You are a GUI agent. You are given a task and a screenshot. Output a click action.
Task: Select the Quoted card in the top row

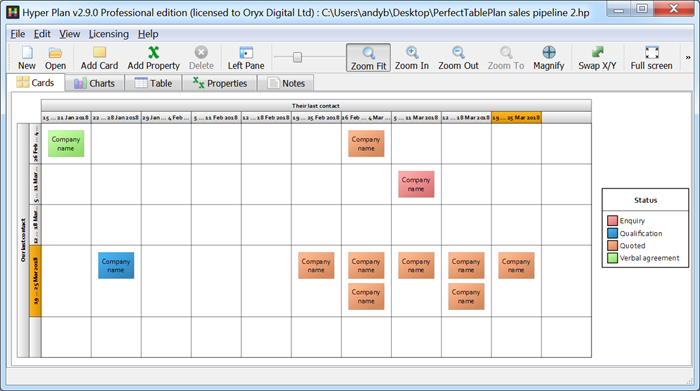tap(366, 144)
